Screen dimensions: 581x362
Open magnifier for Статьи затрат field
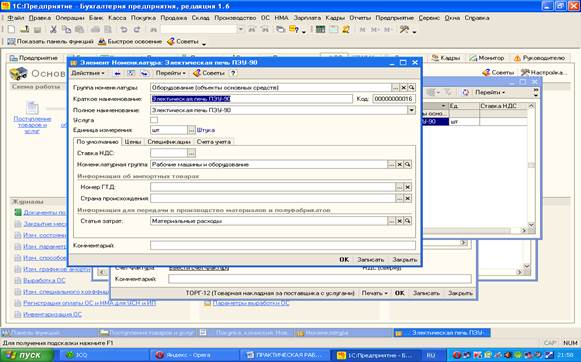tap(408, 221)
